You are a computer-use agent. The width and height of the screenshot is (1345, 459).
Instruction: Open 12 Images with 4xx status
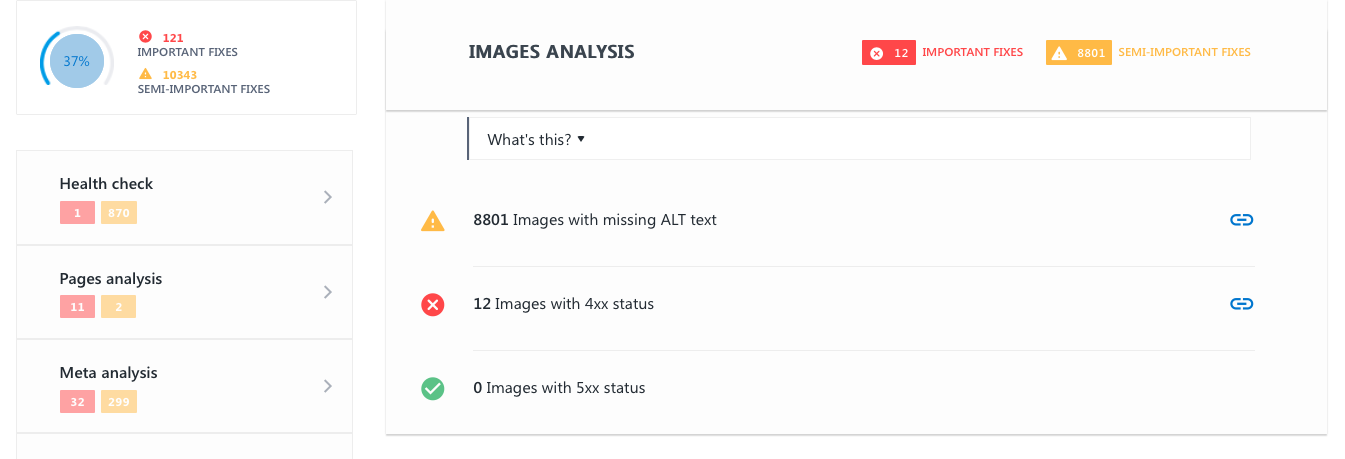563,304
